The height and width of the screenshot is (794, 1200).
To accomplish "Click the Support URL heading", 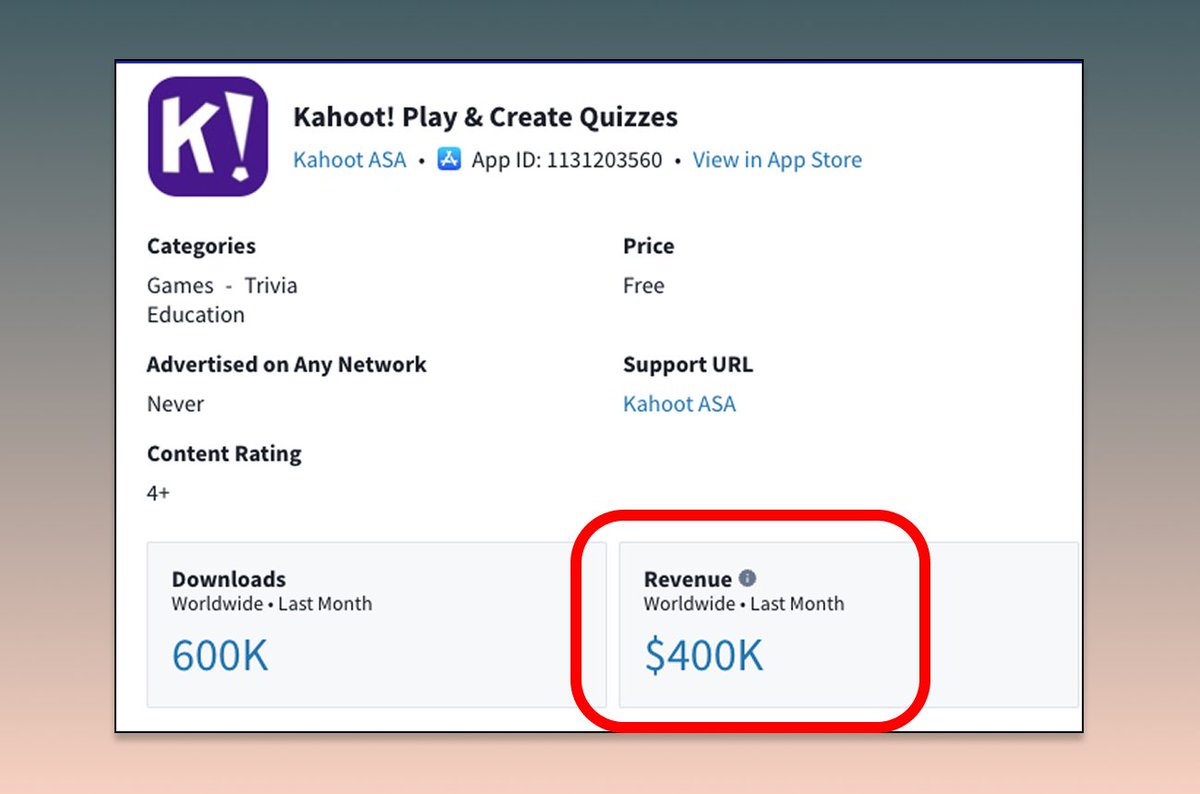I will click(688, 365).
